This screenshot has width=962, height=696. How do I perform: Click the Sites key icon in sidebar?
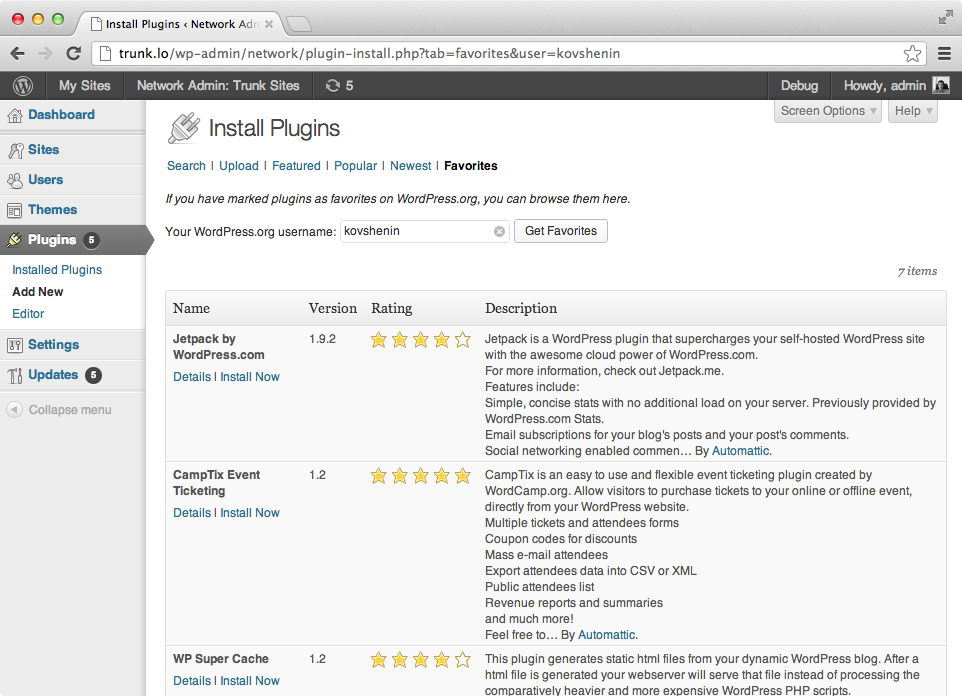coord(15,150)
